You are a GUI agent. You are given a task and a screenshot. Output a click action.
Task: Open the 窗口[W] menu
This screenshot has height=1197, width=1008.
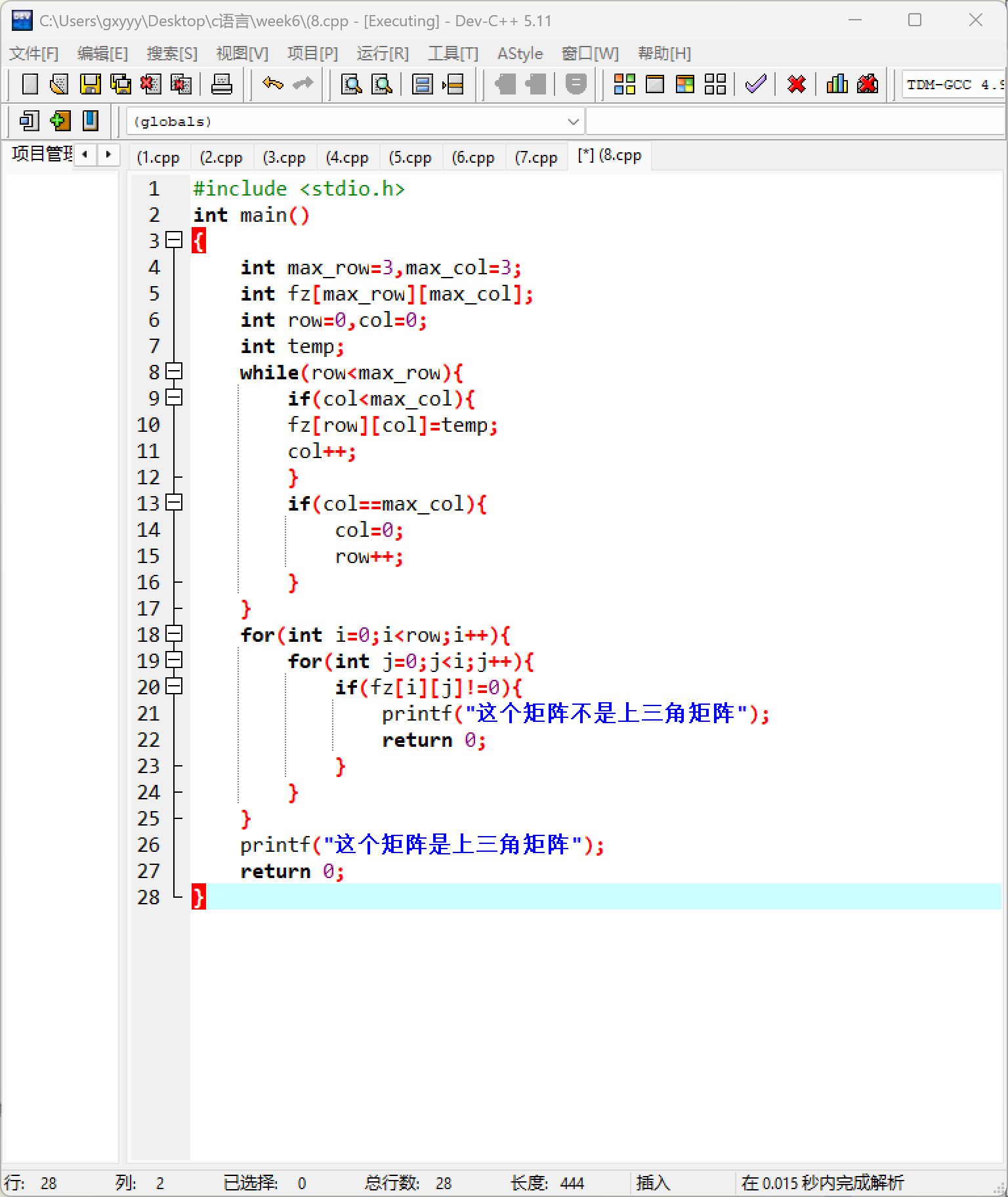590,53
